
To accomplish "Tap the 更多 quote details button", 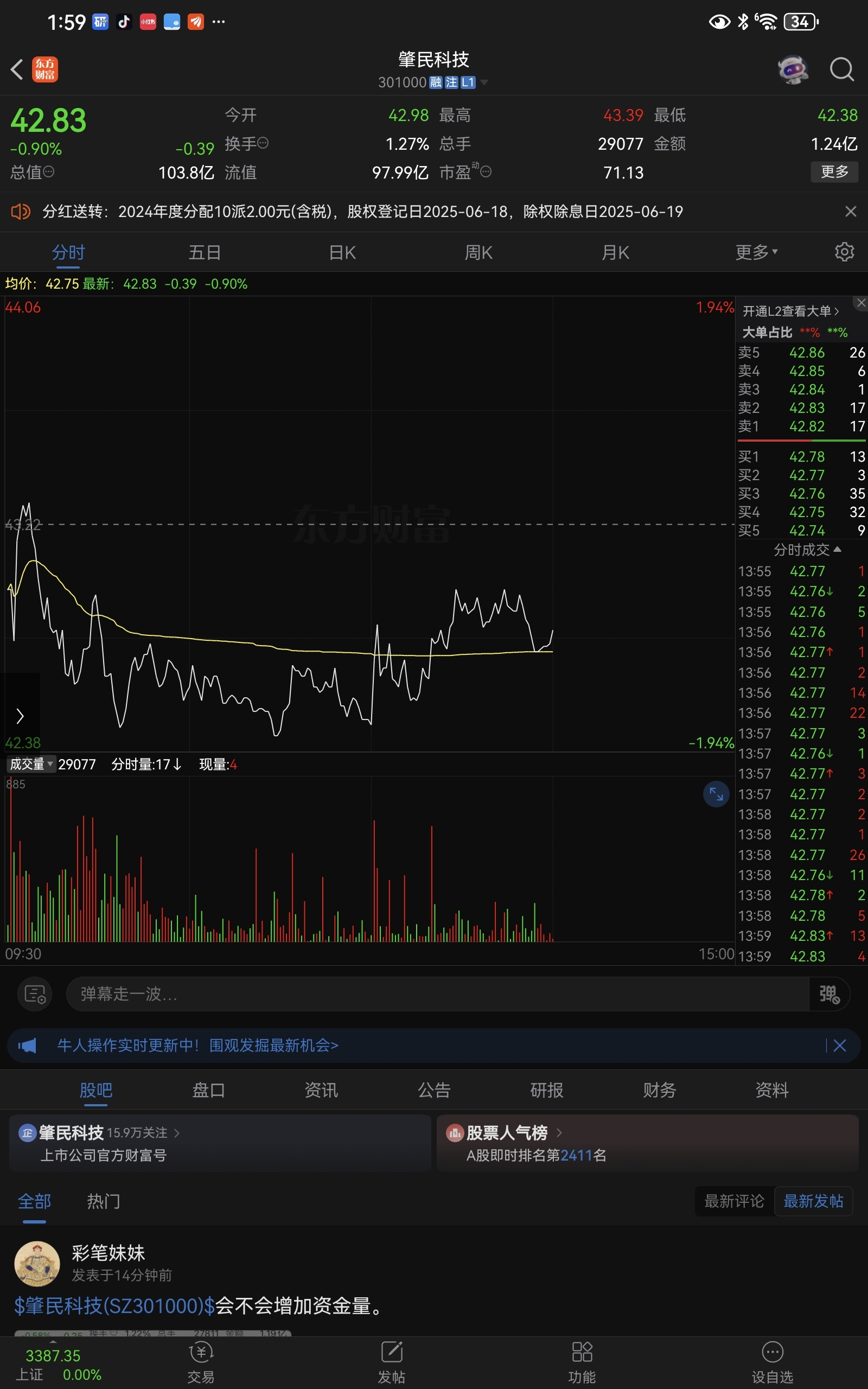I will point(834,171).
